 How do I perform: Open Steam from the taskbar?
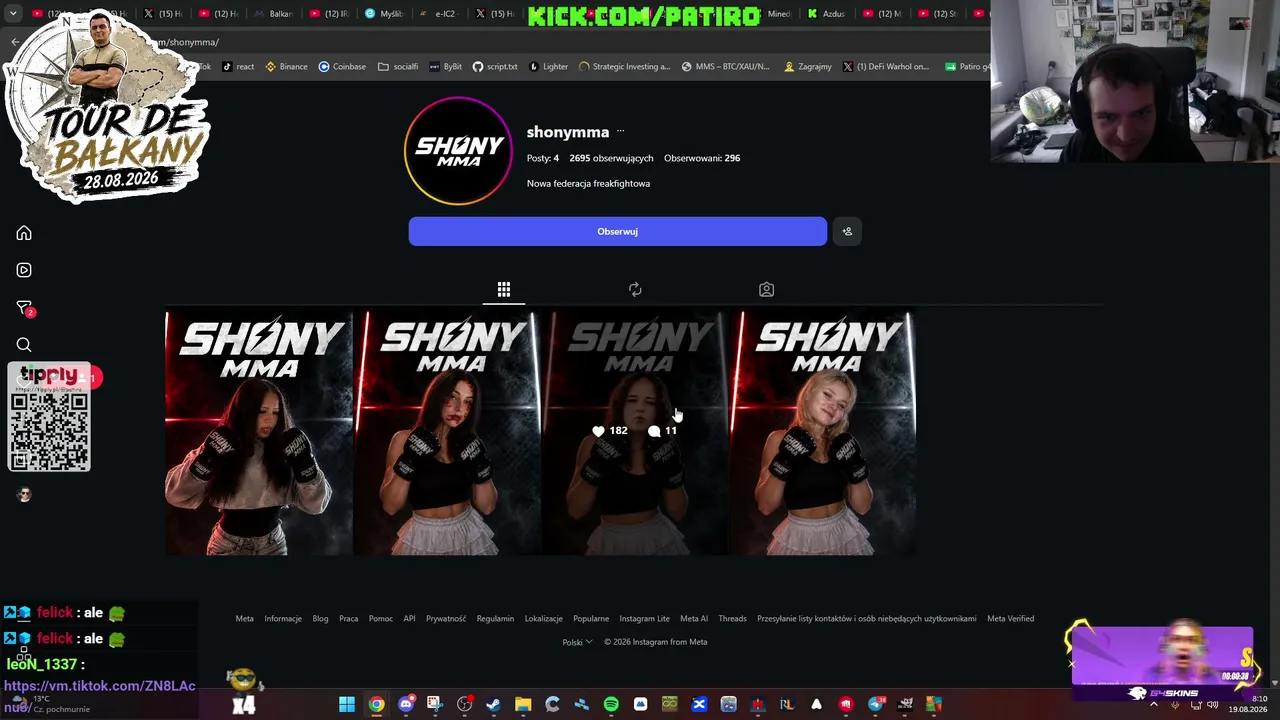pos(493,705)
